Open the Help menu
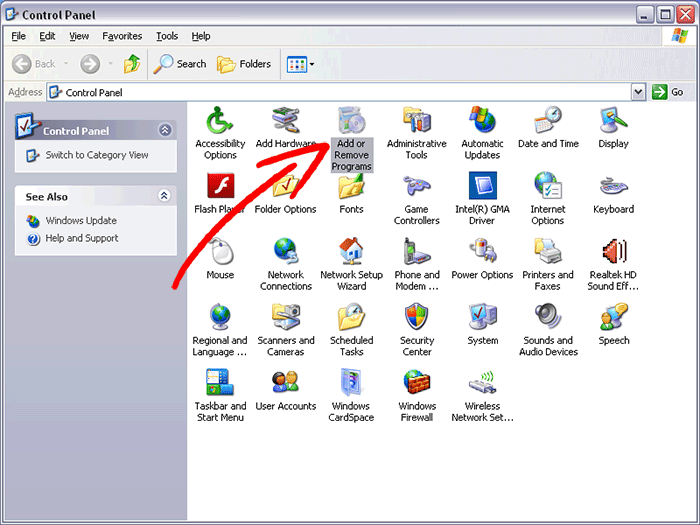Screen dimensions: 700x525 [x=200, y=36]
